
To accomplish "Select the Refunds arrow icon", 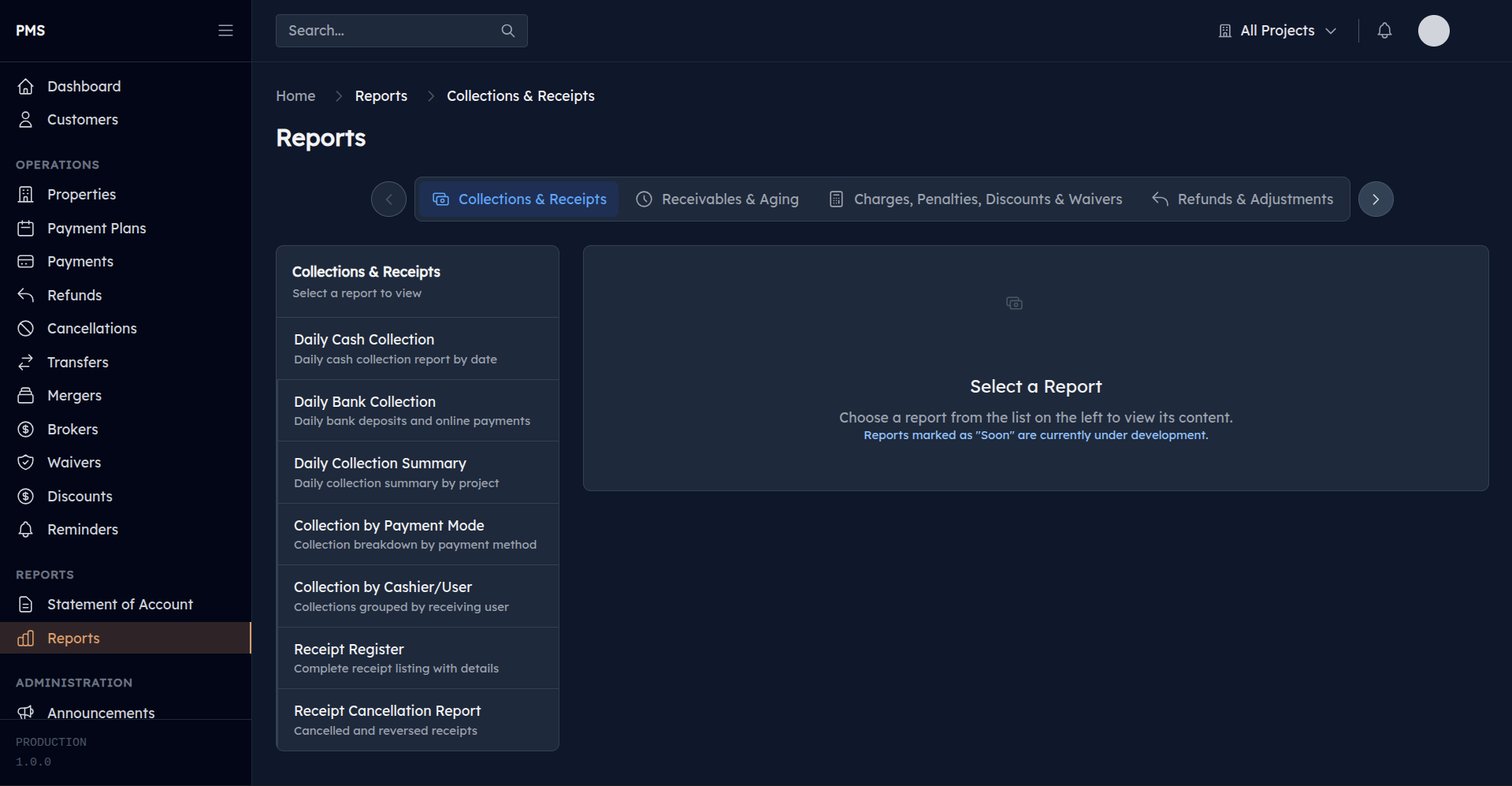I will click(25, 295).
